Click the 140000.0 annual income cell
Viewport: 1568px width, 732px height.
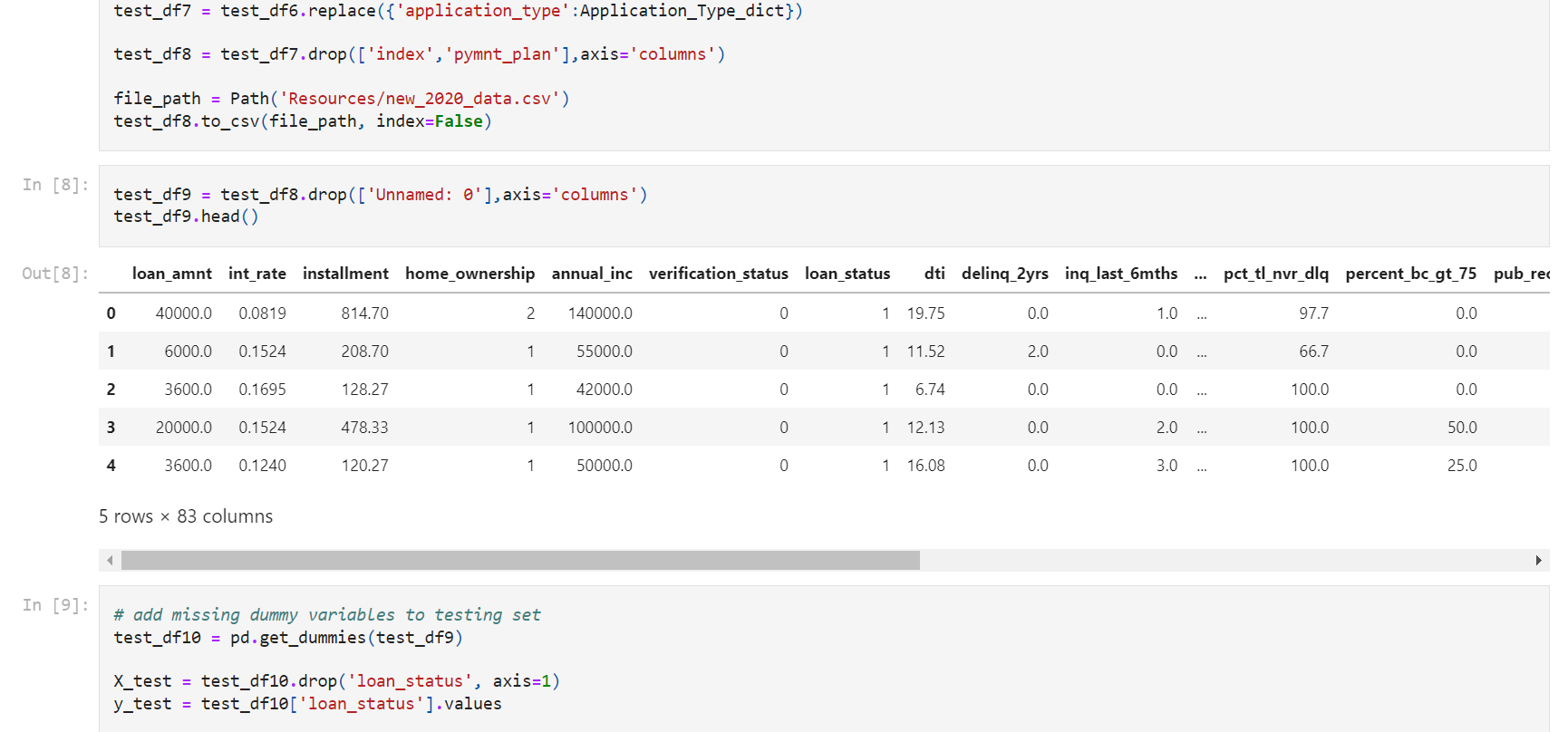coord(601,313)
